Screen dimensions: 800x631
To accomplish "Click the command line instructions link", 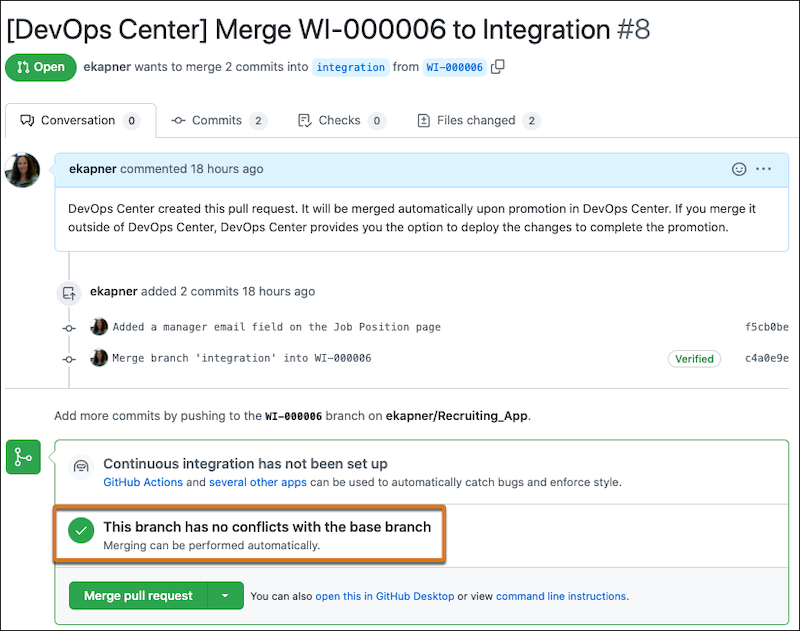I will (x=560, y=595).
